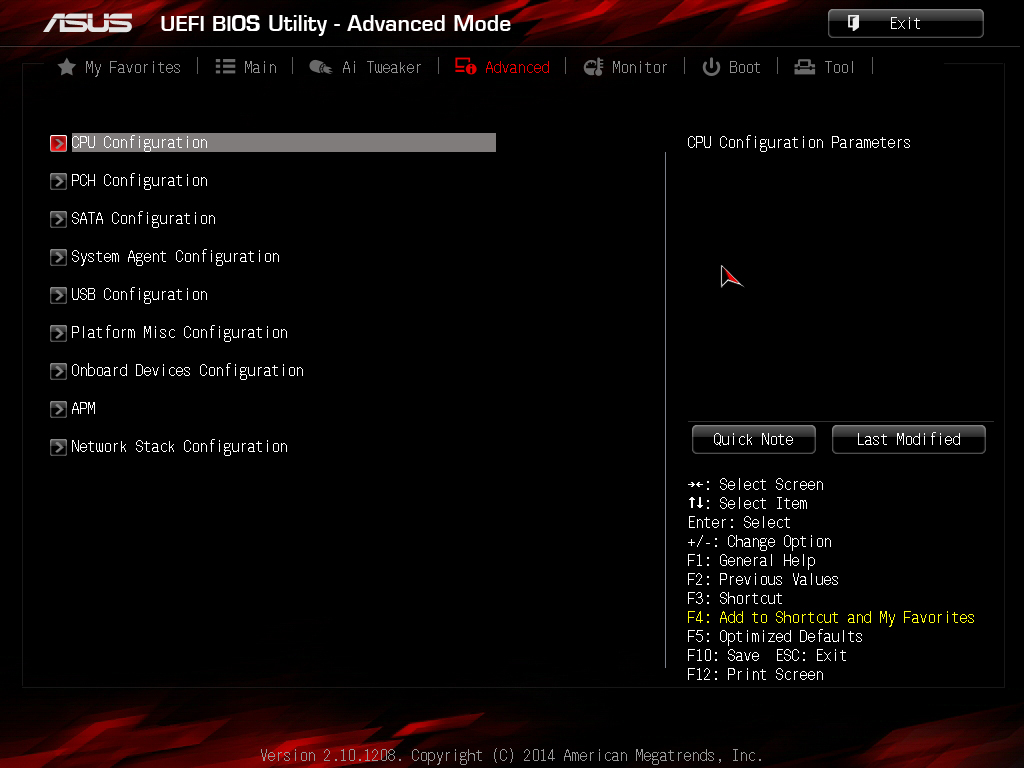Viewport: 1024px width, 768px height.
Task: Open Onboard Devices Configuration
Action: point(187,371)
